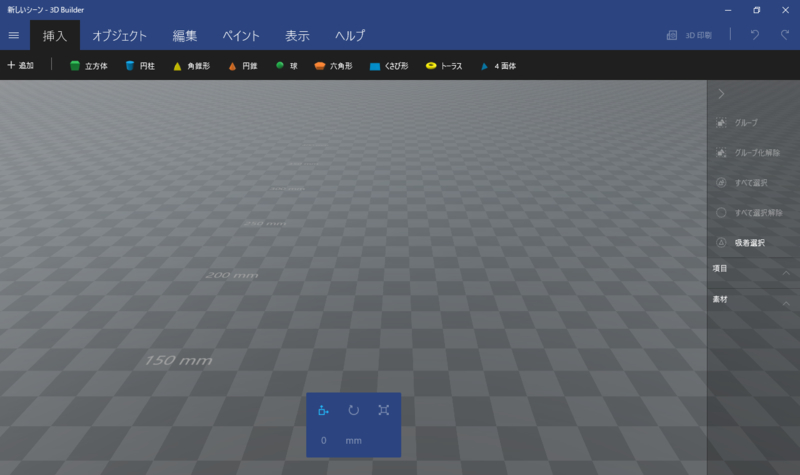Click すべて選択解除 deselect all
The height and width of the screenshot is (475, 800).
[x=749, y=213]
